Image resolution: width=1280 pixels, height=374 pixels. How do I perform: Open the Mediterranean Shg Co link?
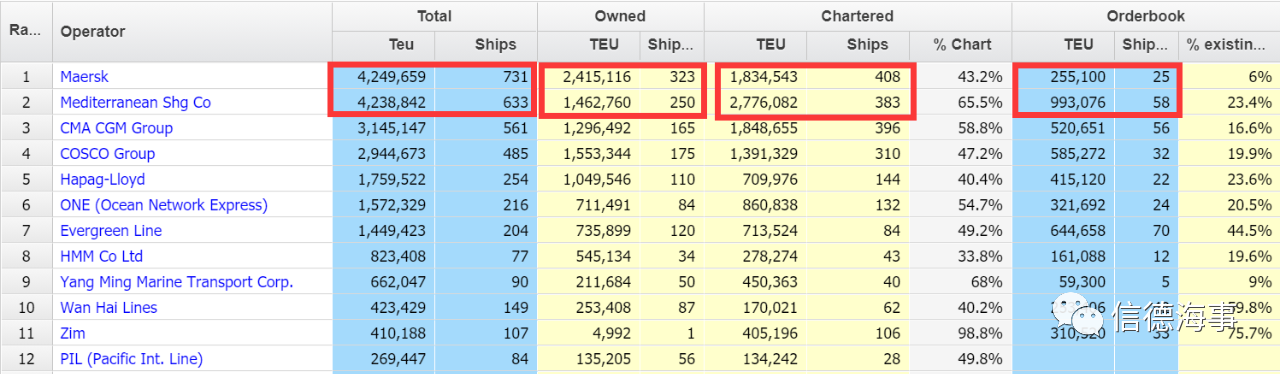[x=135, y=102]
